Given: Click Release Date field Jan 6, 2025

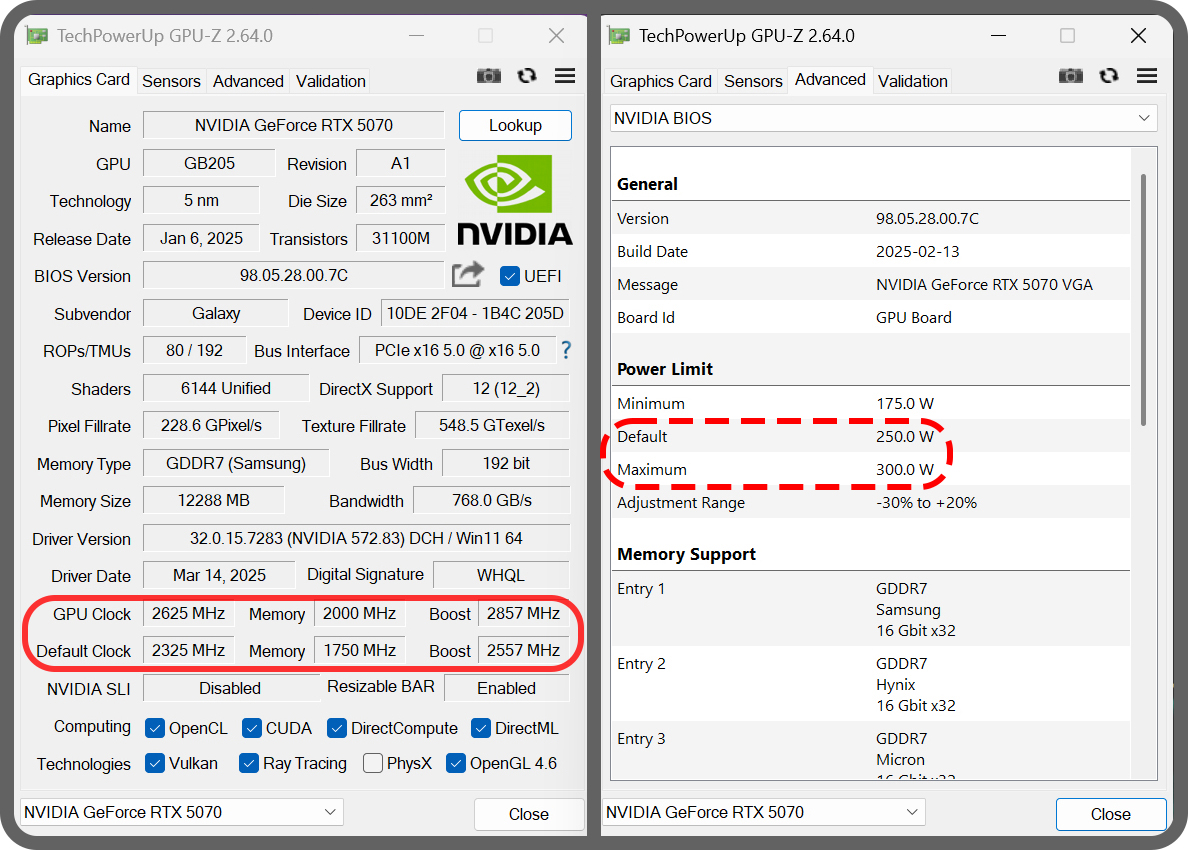Looking at the screenshot, I should (201, 238).
